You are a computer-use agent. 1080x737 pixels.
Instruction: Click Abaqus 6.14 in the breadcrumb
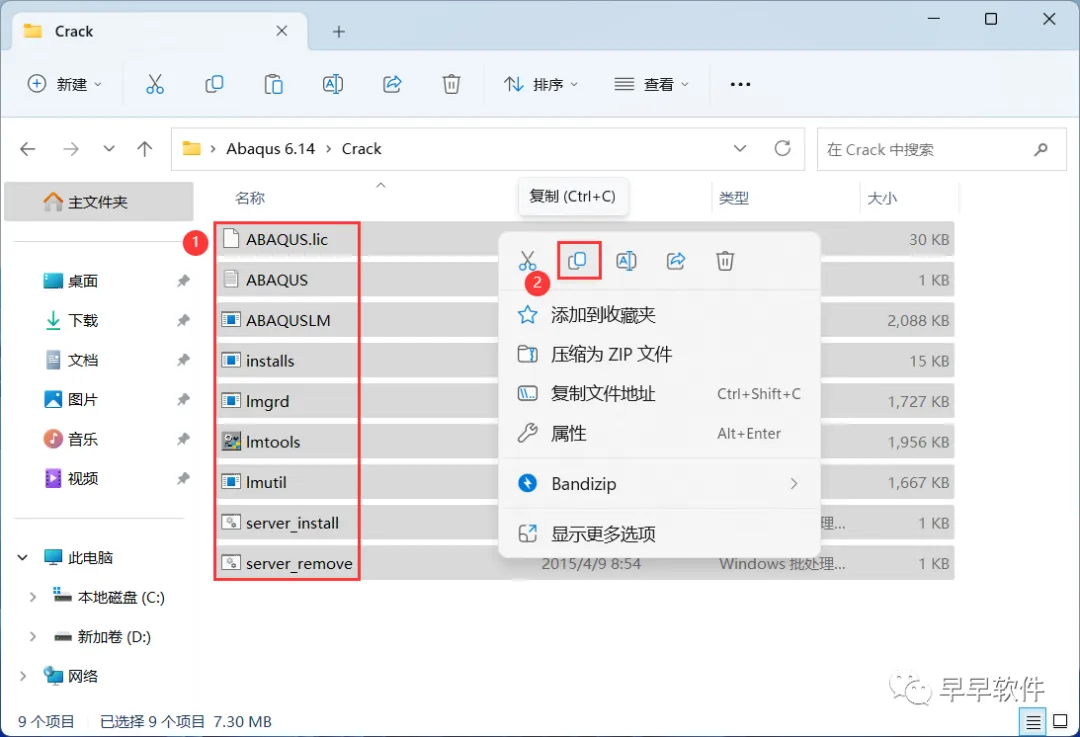[271, 149]
